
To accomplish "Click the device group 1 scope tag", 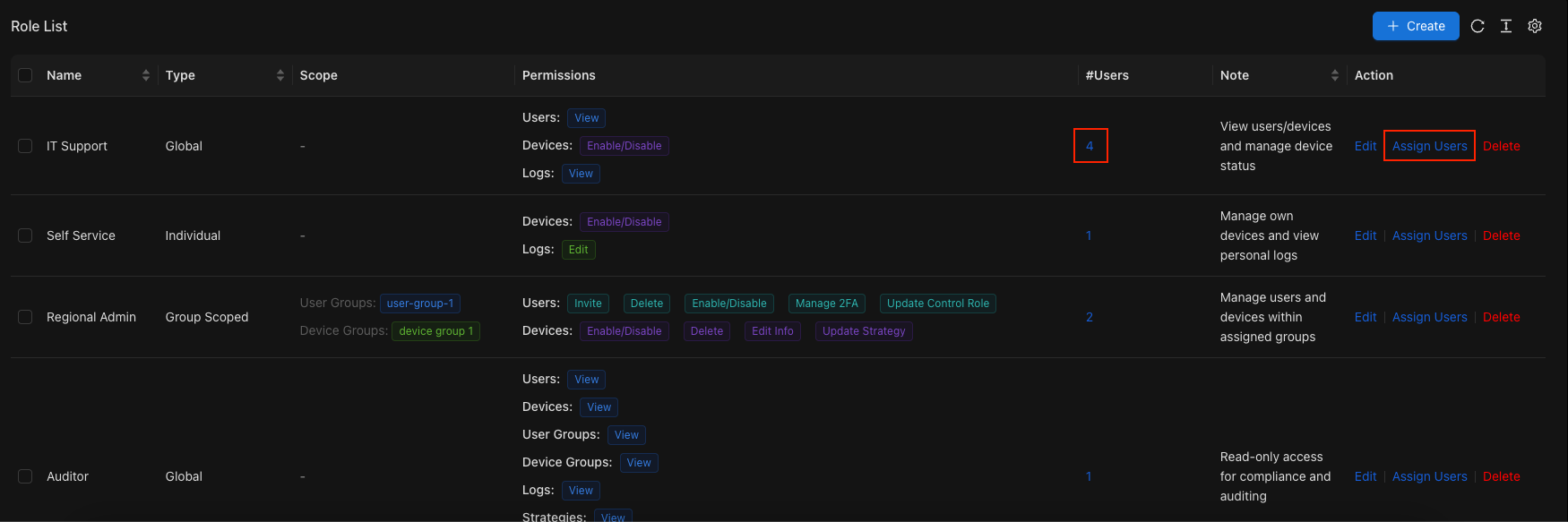I will pos(436,331).
